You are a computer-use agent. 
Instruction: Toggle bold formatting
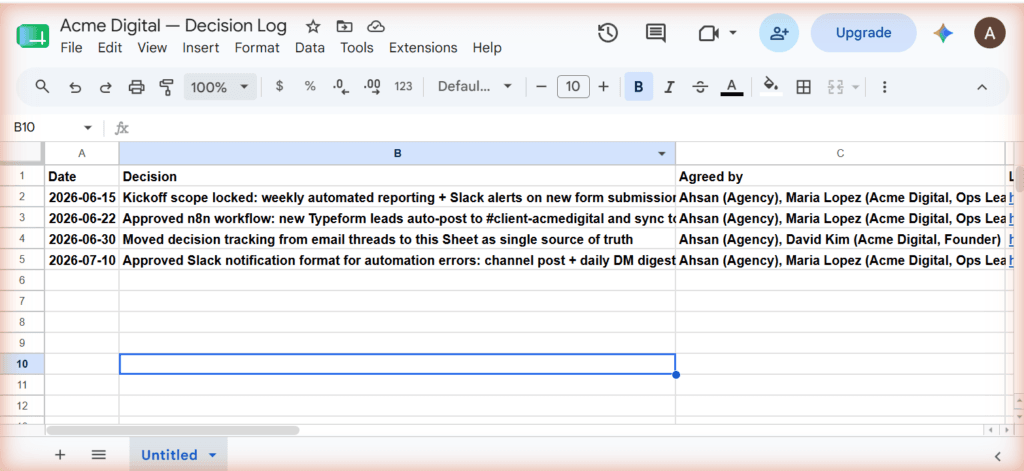[639, 87]
